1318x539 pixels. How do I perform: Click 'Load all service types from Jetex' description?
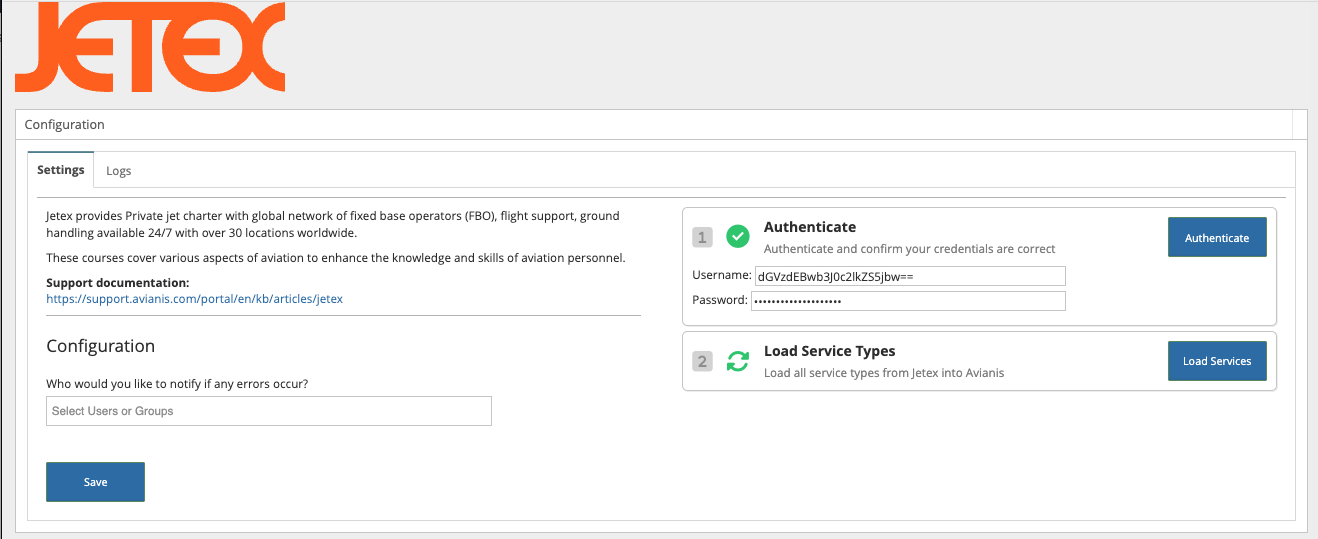tap(884, 373)
